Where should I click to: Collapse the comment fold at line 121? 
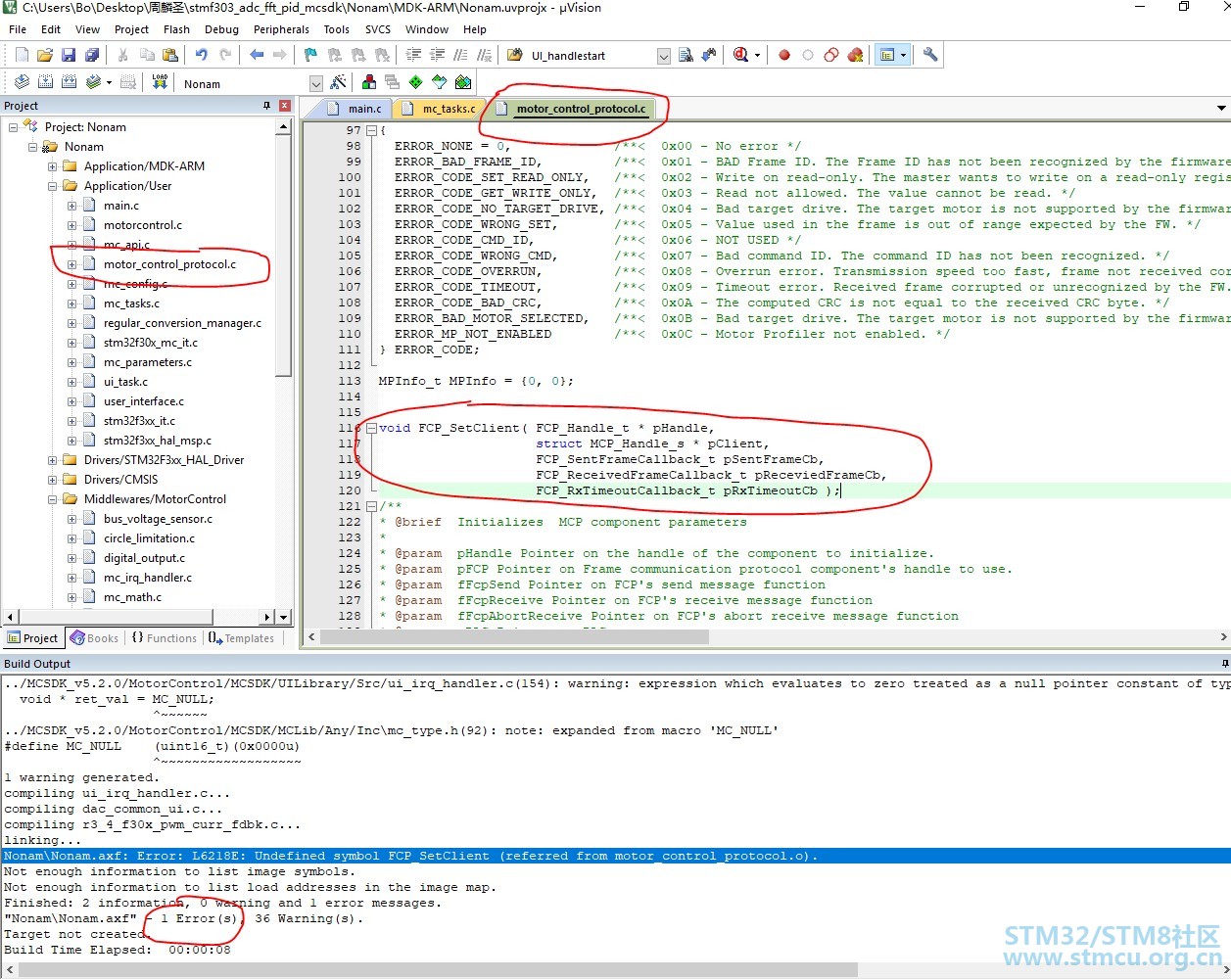(371, 506)
